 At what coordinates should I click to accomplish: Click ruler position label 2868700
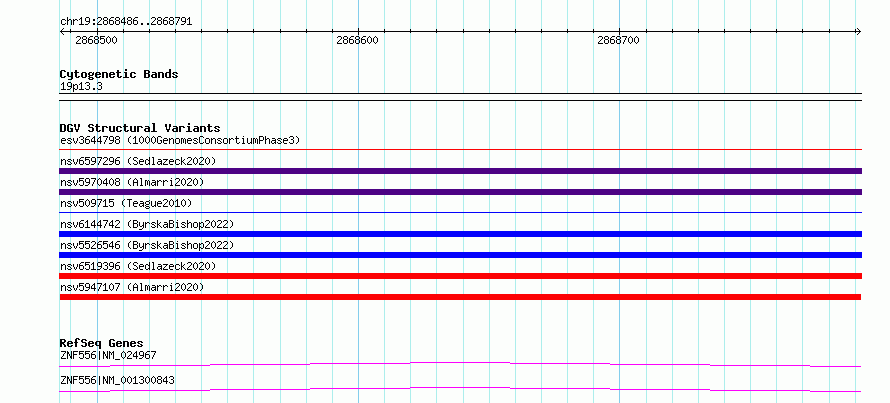click(618, 40)
